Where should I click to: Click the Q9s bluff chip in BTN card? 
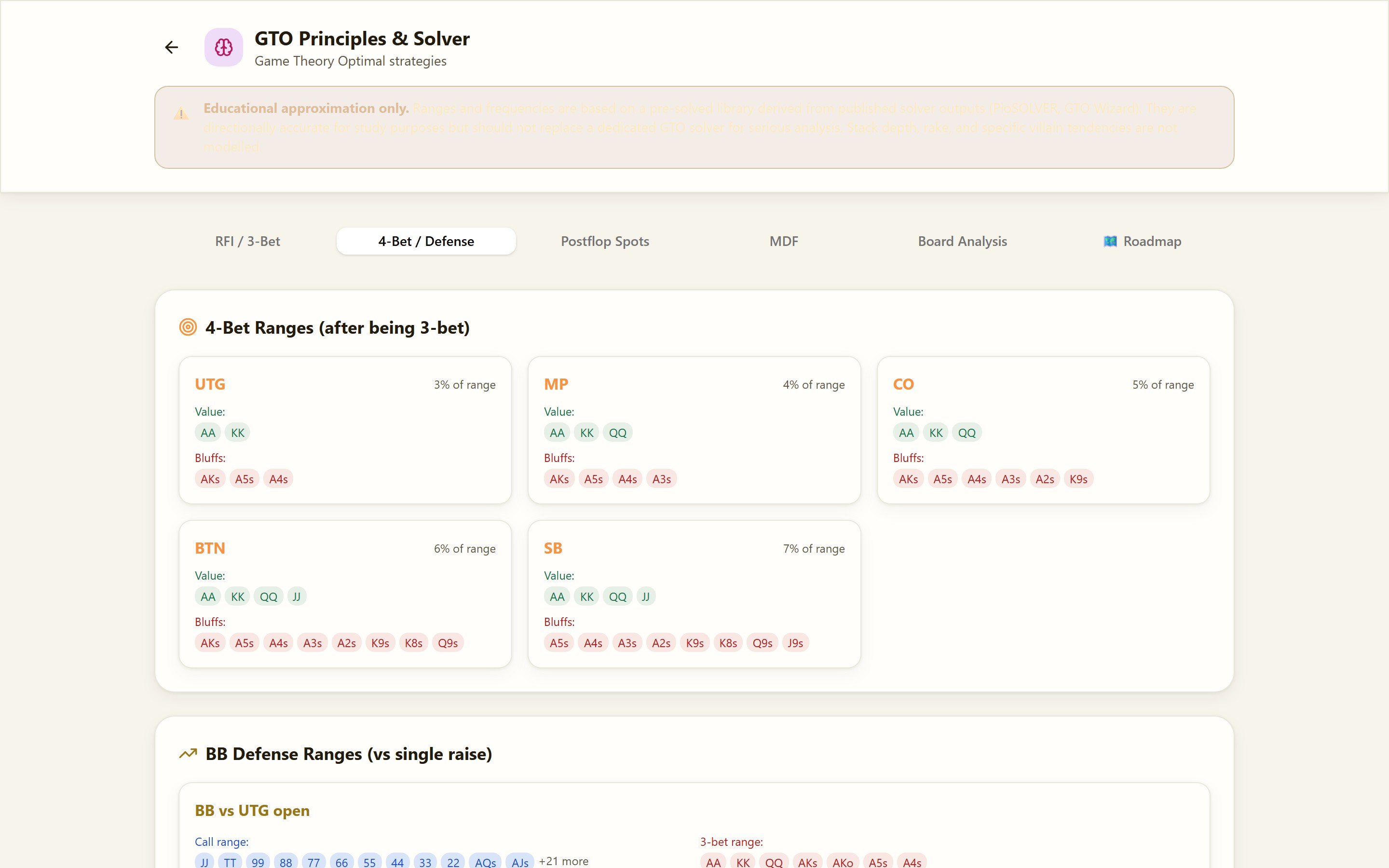448,643
